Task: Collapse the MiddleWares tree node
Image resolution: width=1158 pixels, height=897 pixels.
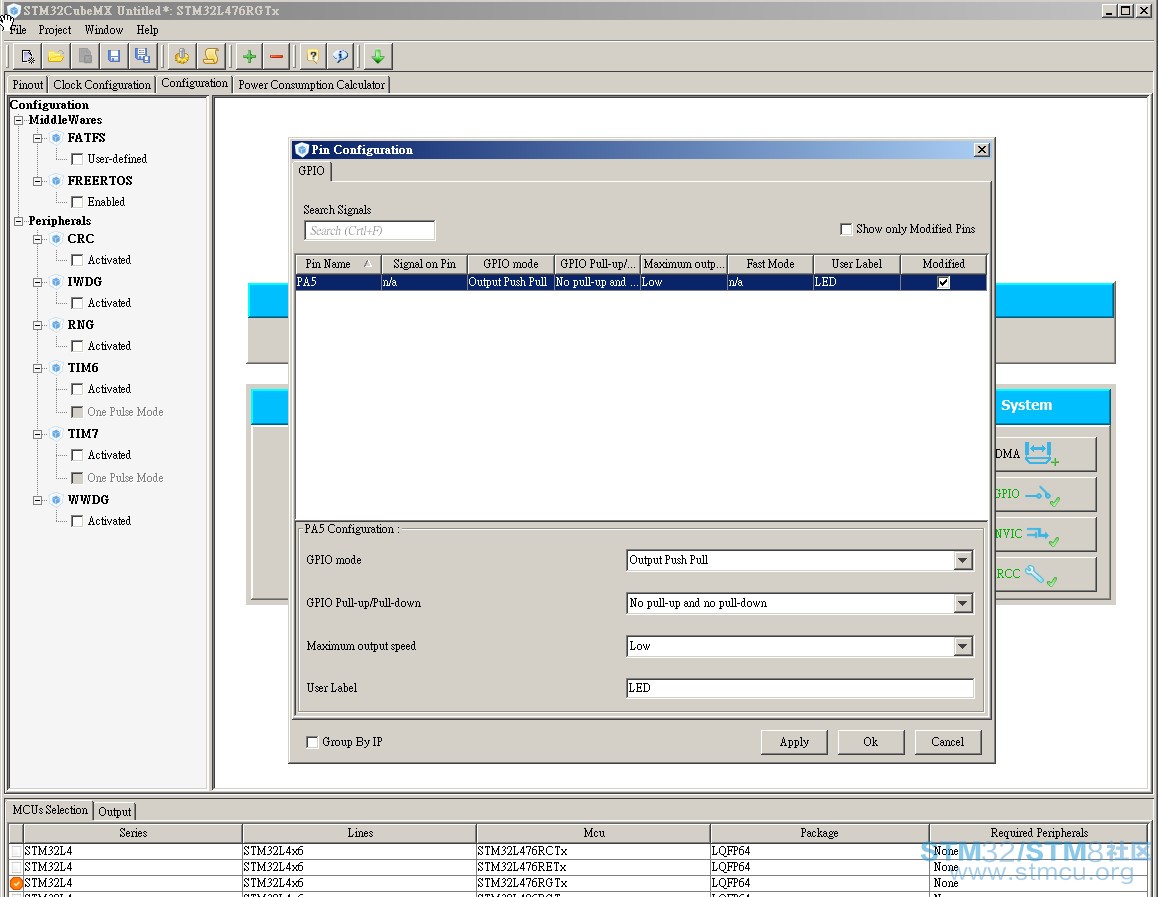Action: (18, 120)
